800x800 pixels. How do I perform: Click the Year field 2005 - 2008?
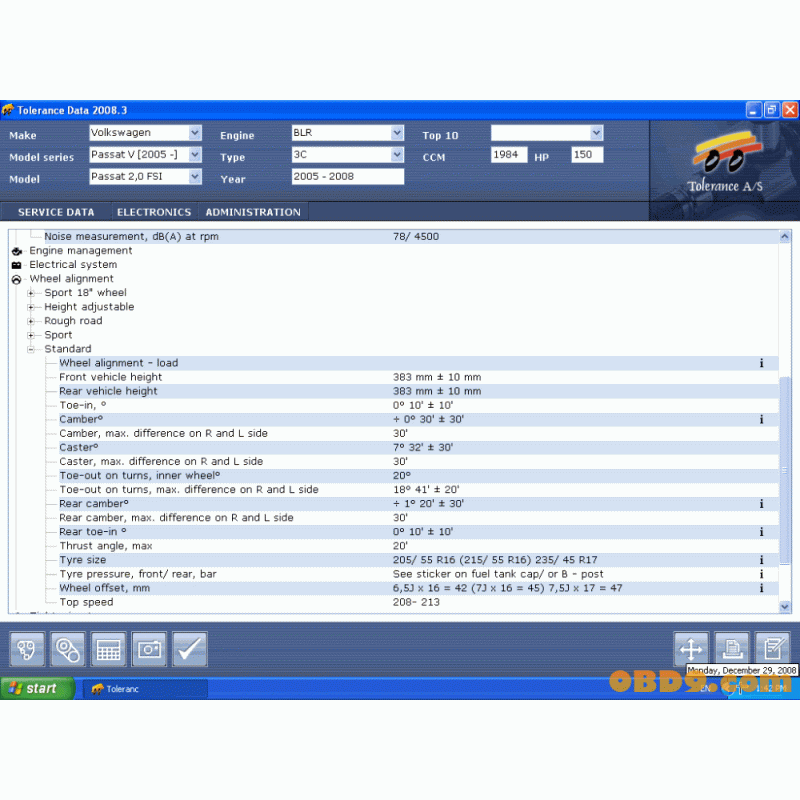(x=347, y=177)
